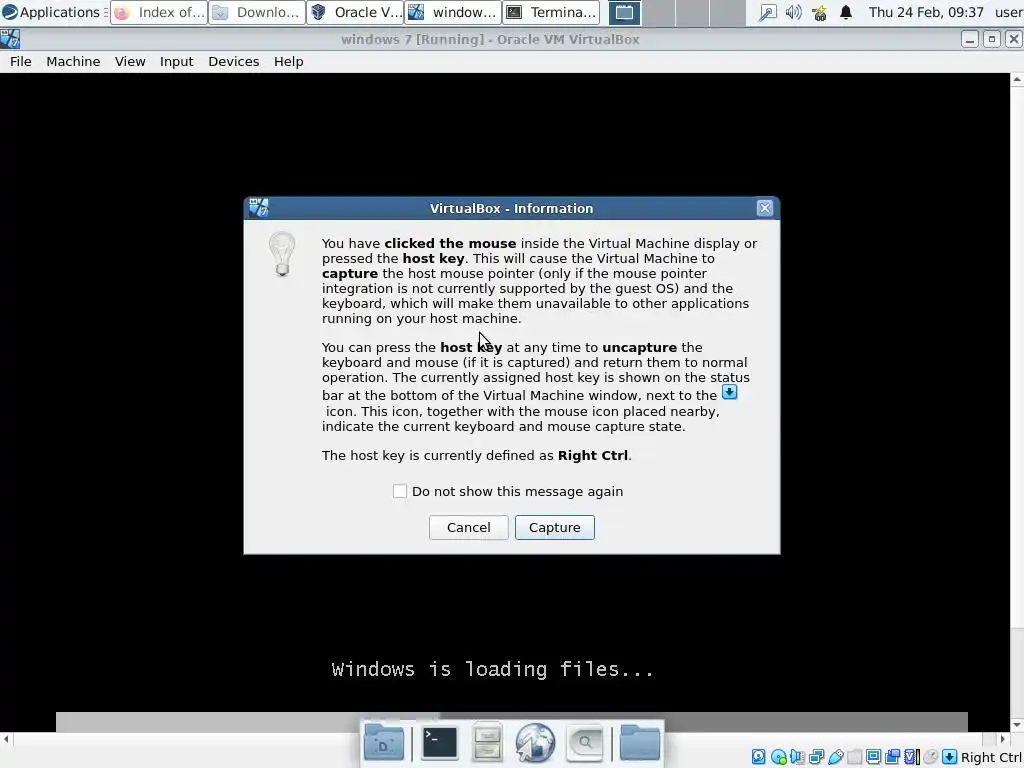Click the Capture button
This screenshot has width=1024, height=768.
[554, 527]
